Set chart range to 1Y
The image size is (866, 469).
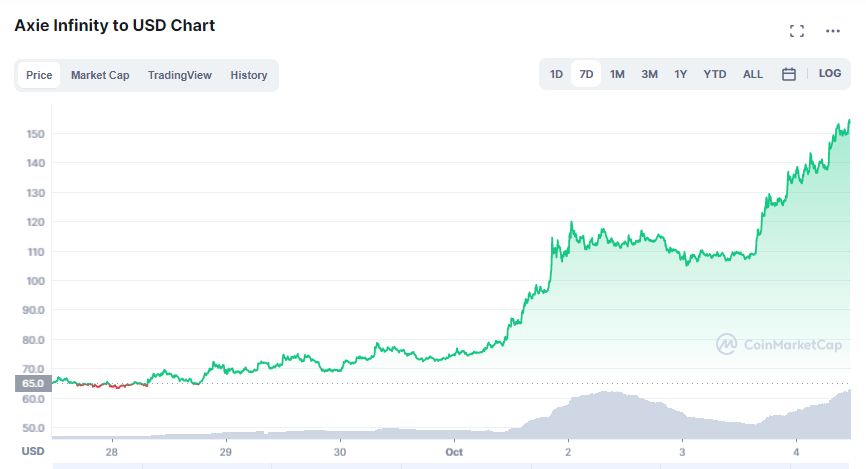pyautogui.click(x=681, y=74)
